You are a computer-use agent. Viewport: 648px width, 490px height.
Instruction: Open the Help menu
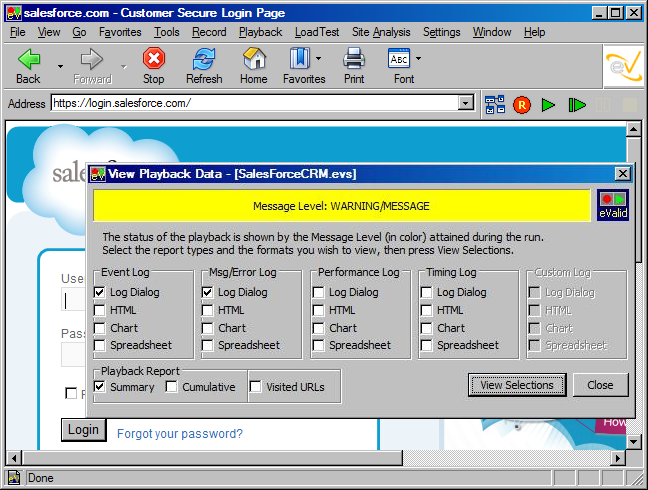(534, 32)
